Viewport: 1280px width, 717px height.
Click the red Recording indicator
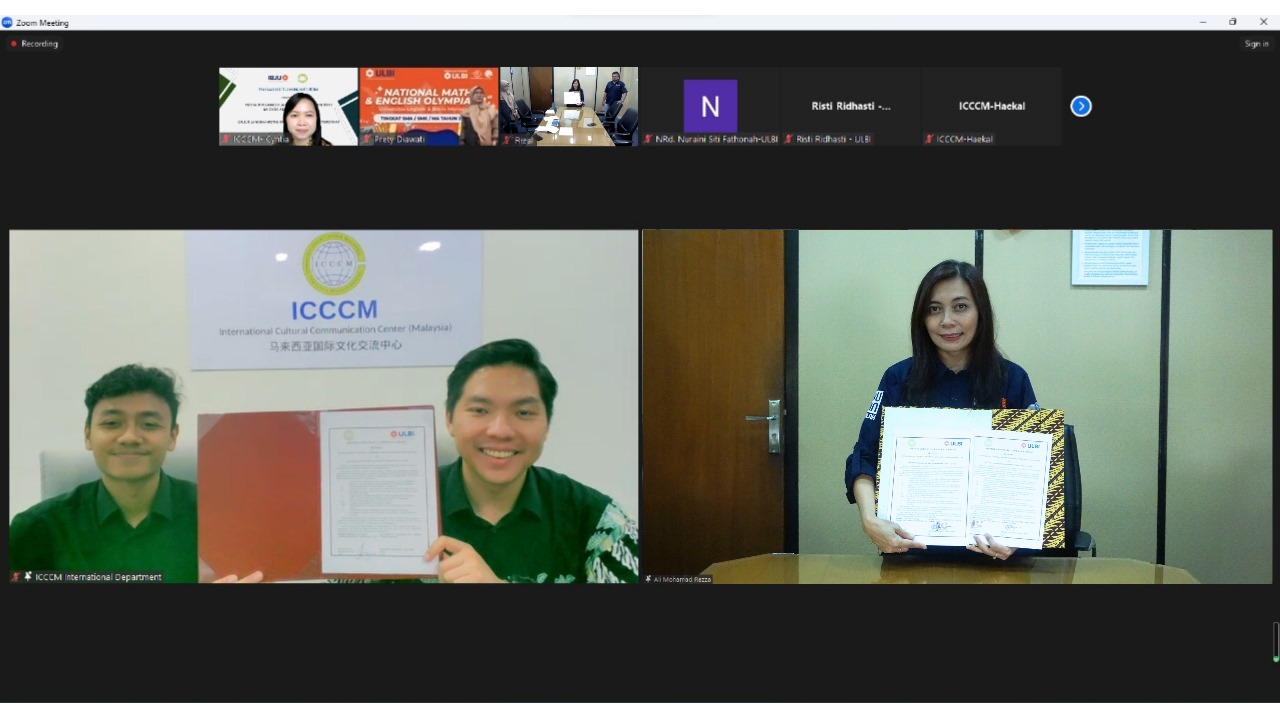click(x=34, y=44)
